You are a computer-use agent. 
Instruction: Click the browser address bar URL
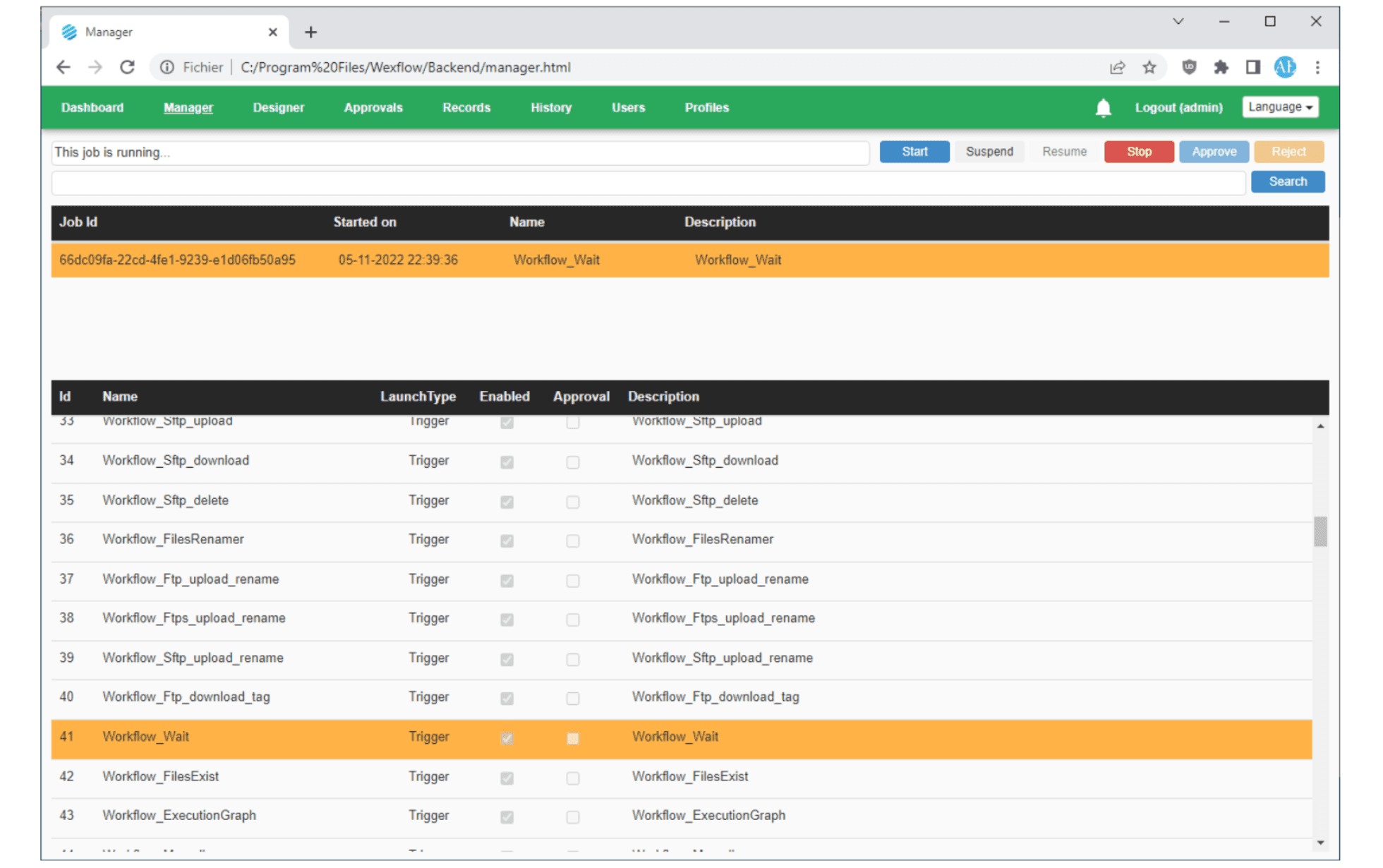406,68
